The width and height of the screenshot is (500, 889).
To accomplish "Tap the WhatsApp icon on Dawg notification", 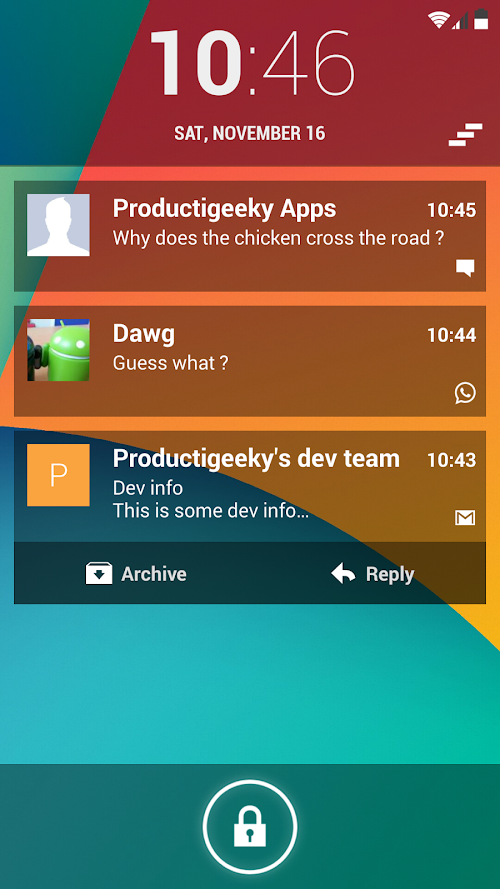I will pos(465,393).
